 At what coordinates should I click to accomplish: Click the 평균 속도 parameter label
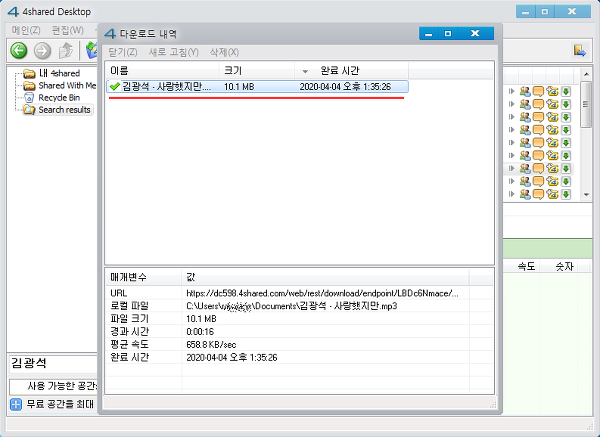[129, 344]
